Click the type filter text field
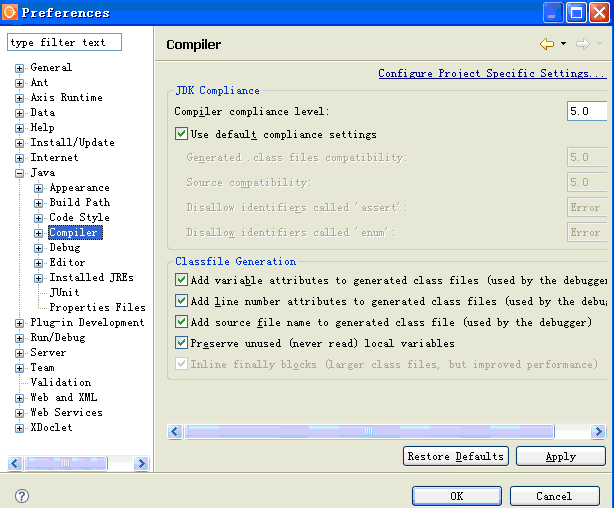The width and height of the screenshot is (614, 510). [x=64, y=42]
